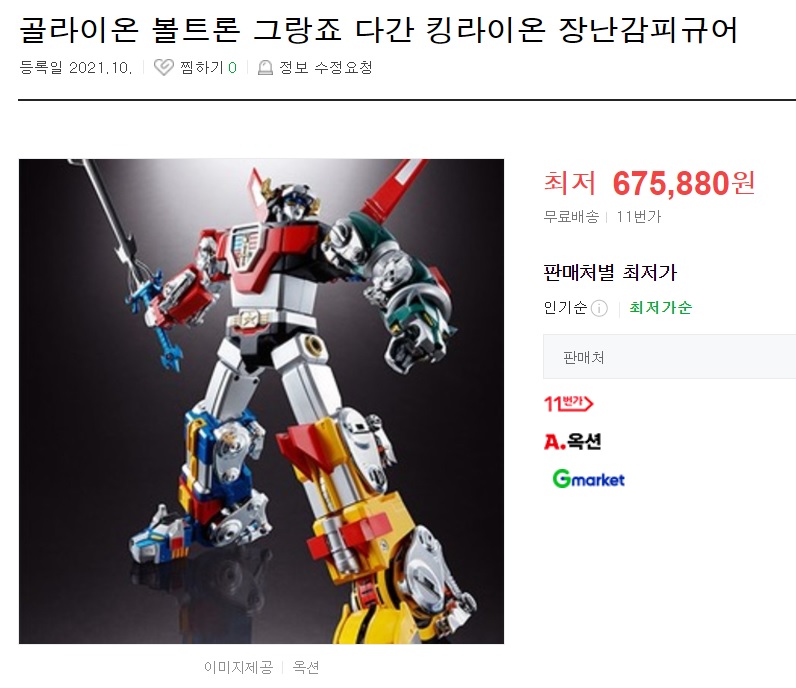Click the info icon next to 인기순
This screenshot has height=688, width=796.
click(x=599, y=308)
